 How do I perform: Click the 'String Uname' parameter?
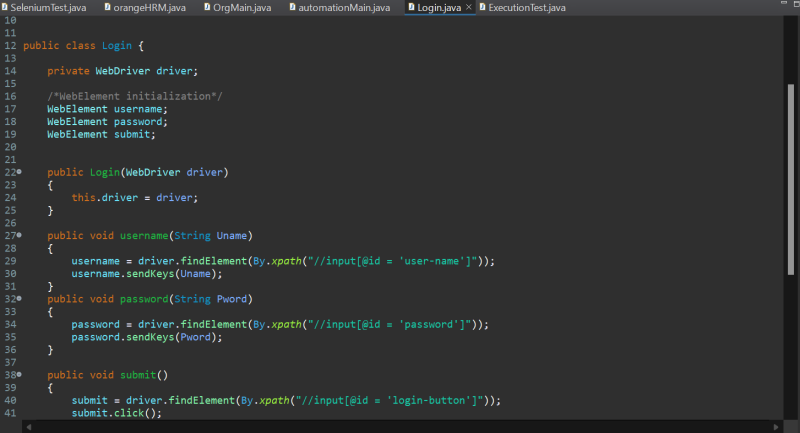[x=211, y=236]
